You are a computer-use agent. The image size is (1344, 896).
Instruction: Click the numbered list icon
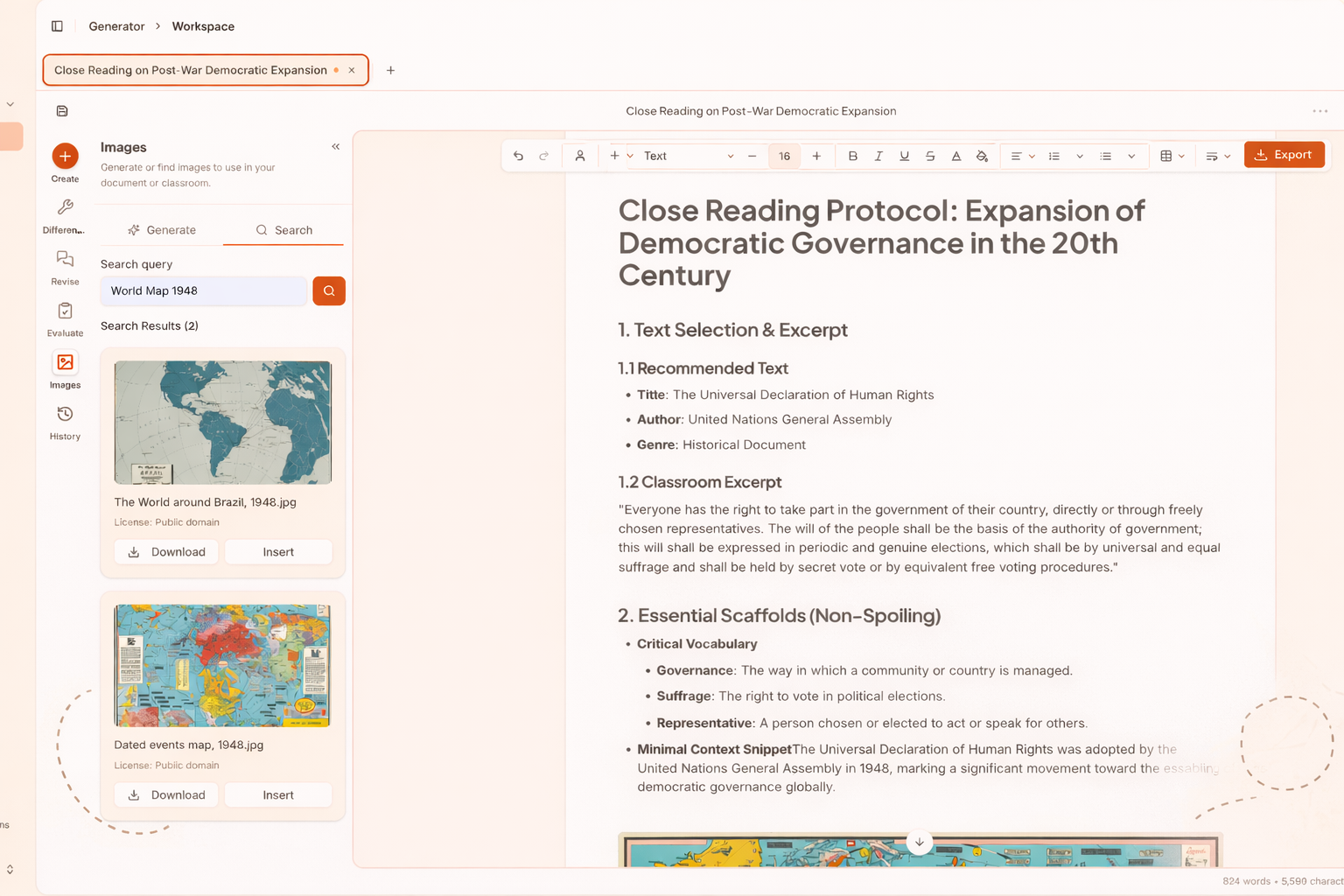pyautogui.click(x=1054, y=156)
